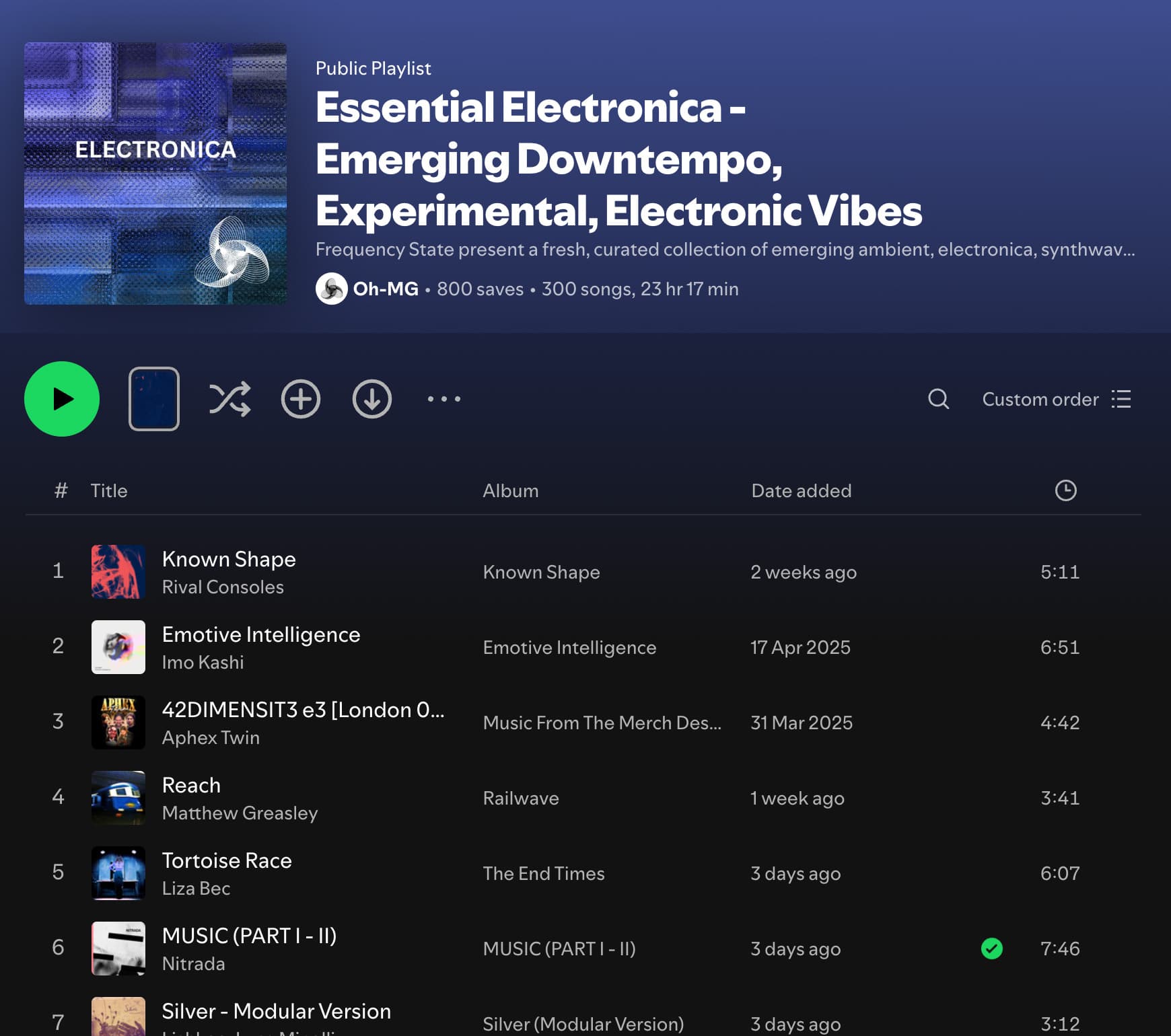The width and height of the screenshot is (1171, 1036).
Task: Click the Aphex Twin track cover thumbnail
Action: point(118,723)
